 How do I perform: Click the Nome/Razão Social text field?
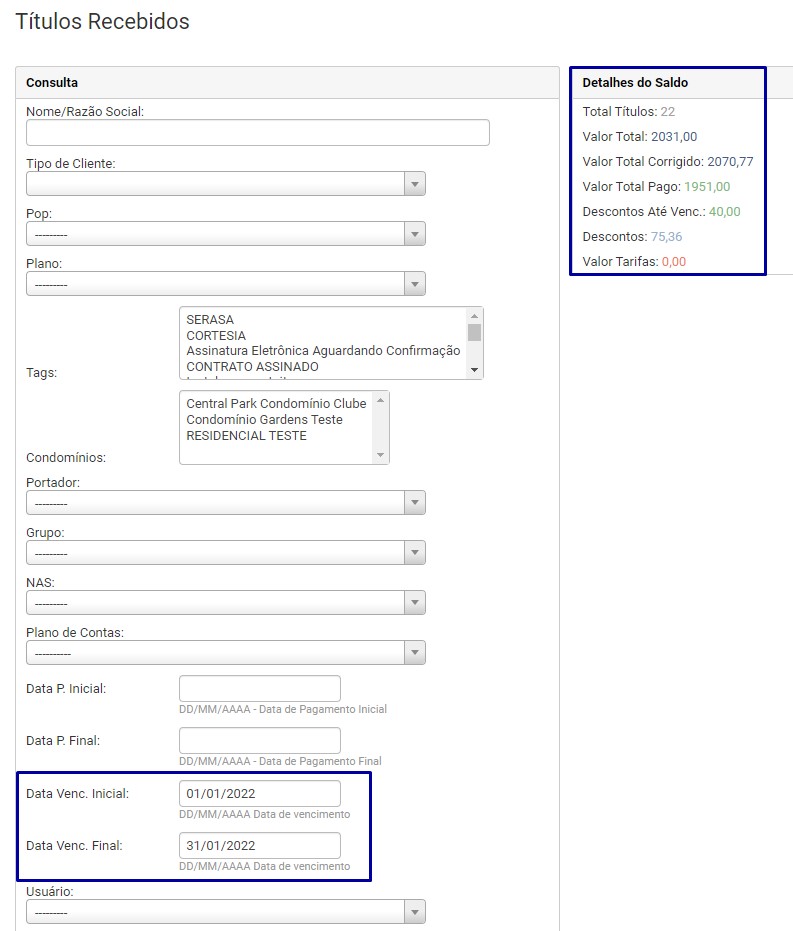click(257, 133)
